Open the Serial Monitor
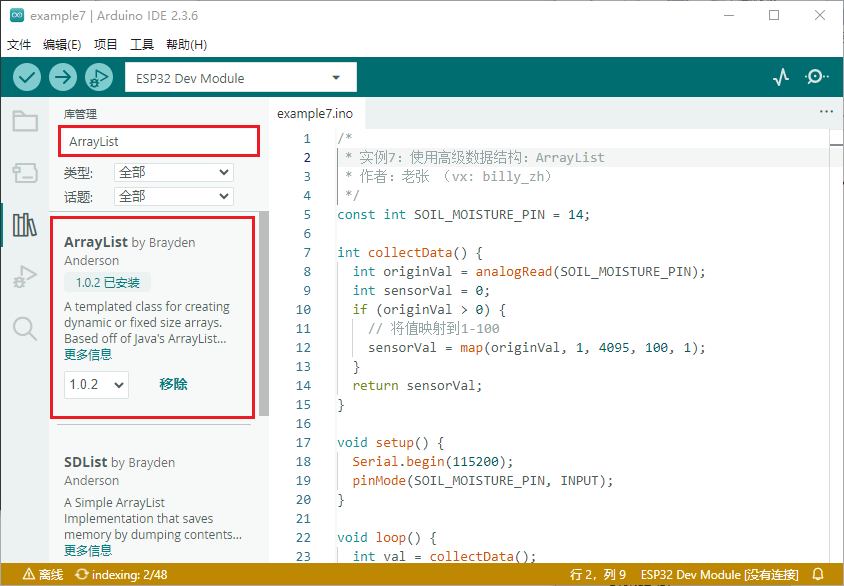The width and height of the screenshot is (844, 586). [x=817, y=77]
